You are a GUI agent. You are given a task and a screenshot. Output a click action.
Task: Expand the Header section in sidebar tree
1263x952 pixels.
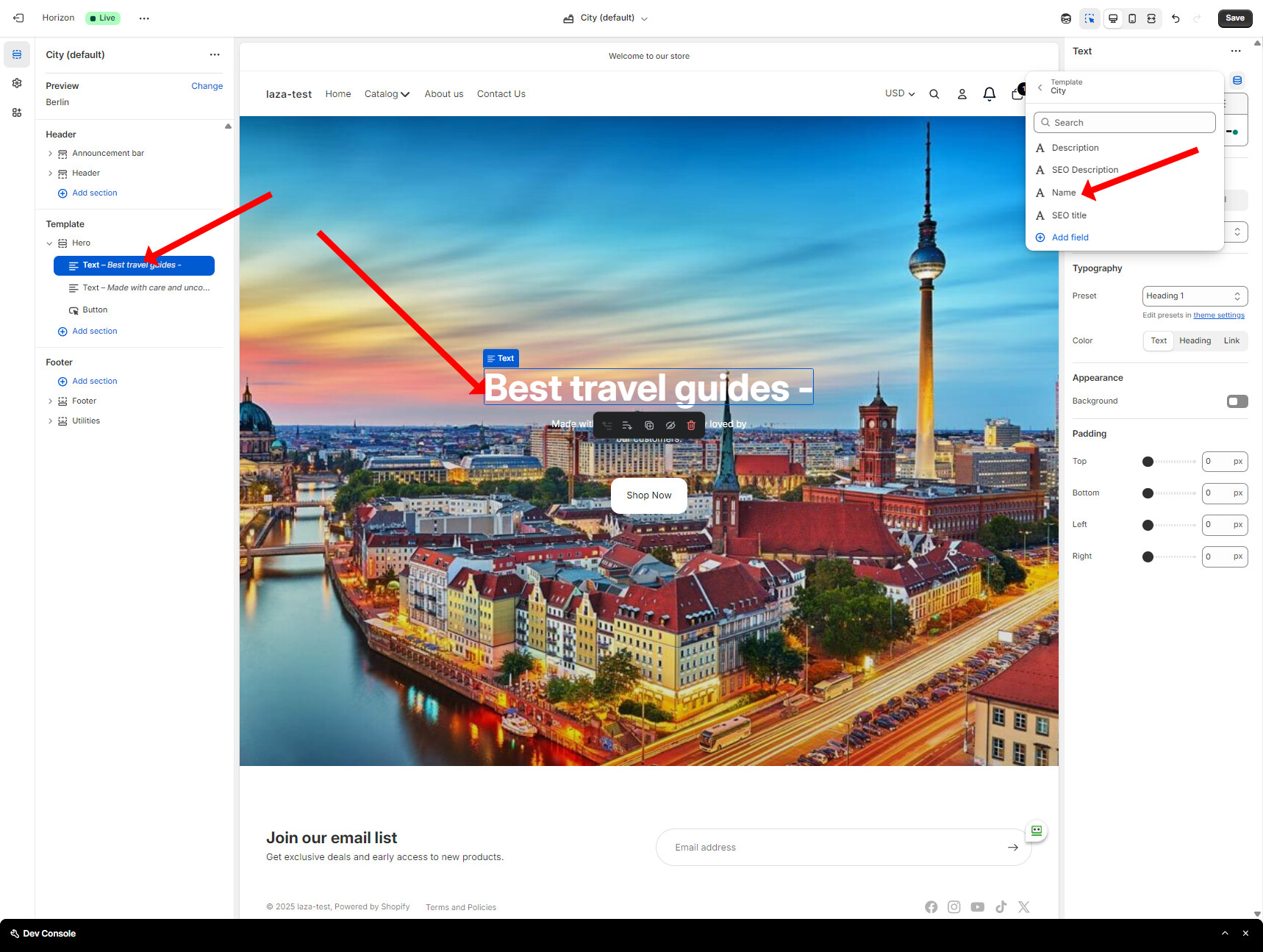[50, 173]
